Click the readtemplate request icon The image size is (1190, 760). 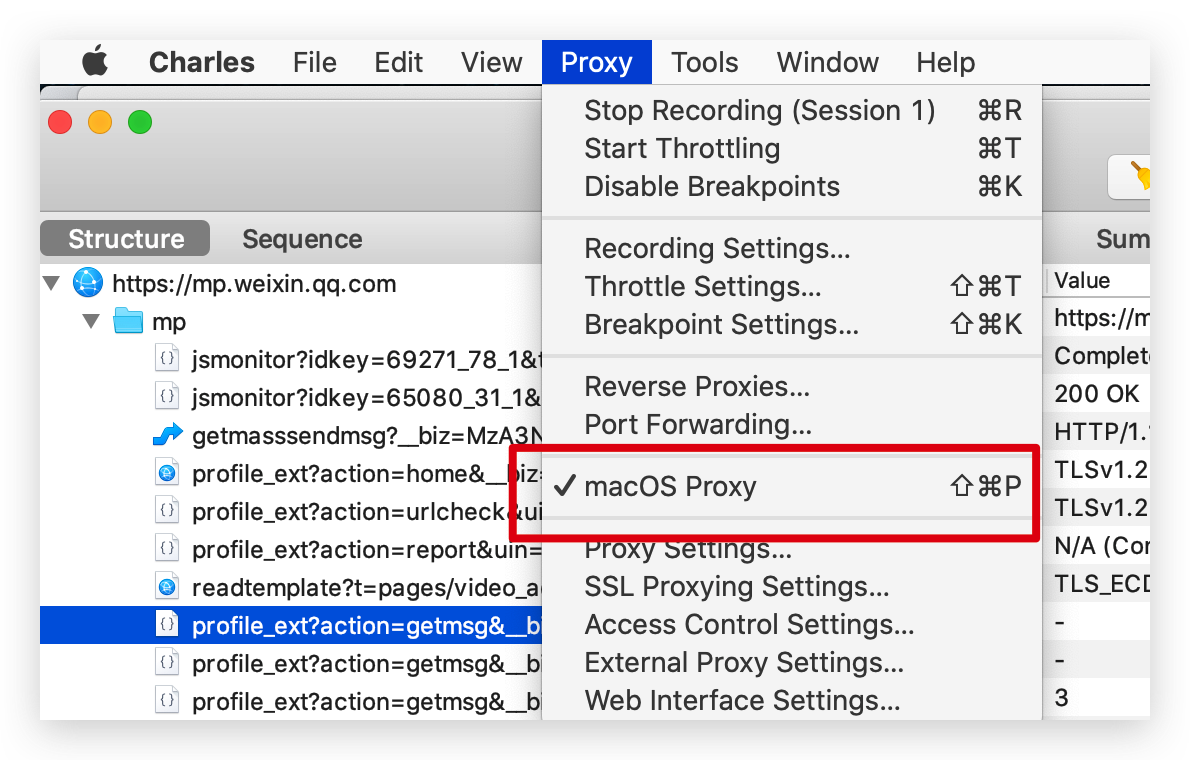coord(168,587)
